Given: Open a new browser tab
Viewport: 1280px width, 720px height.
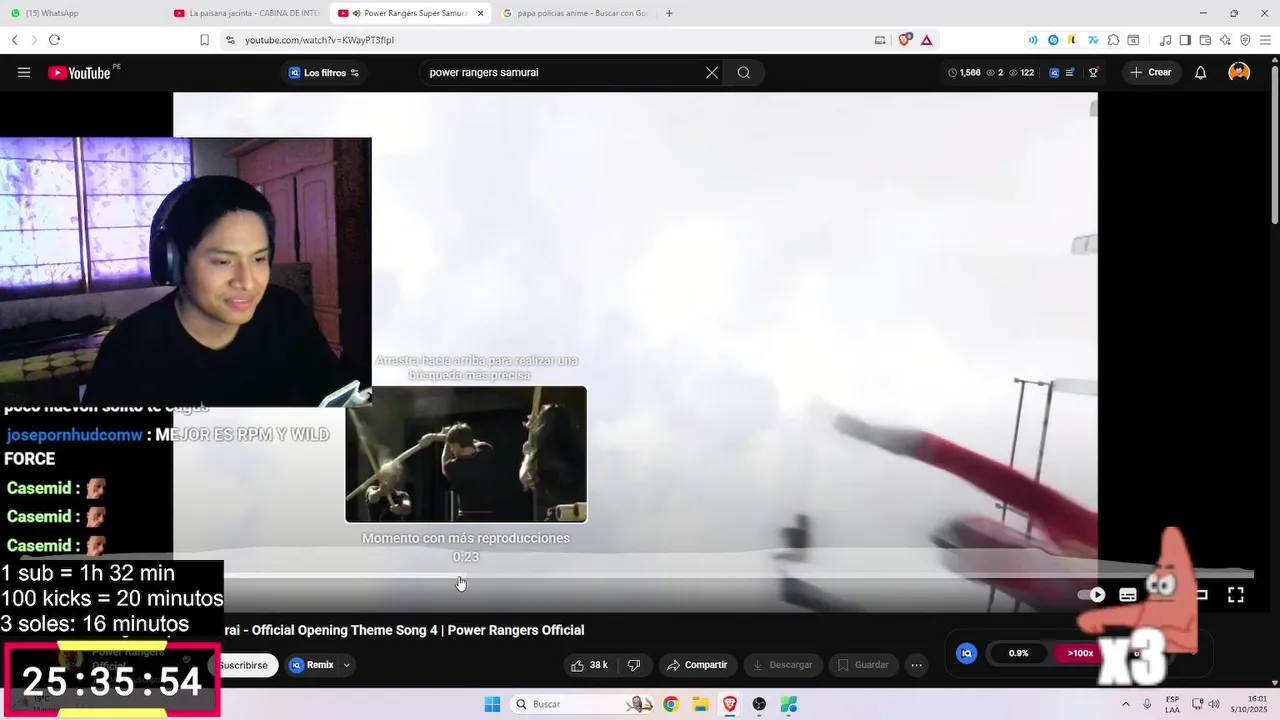Looking at the screenshot, I should [669, 13].
